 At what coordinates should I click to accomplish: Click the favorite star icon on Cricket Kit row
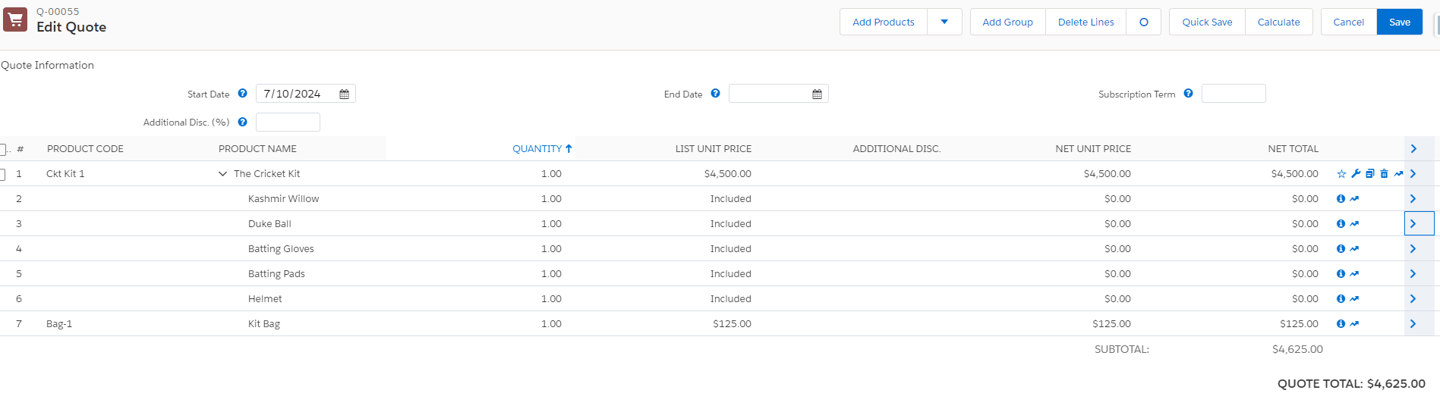click(x=1342, y=174)
